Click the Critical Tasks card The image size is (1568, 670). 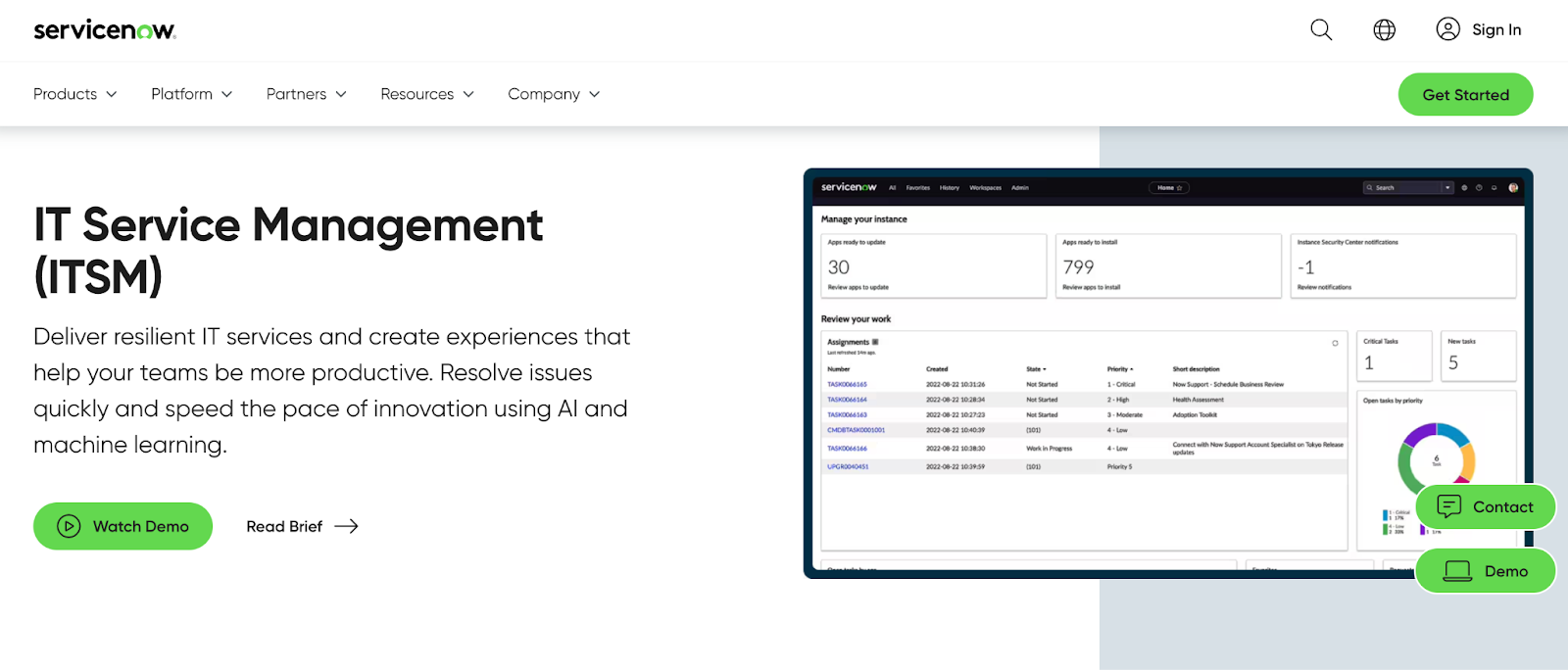pos(1395,356)
